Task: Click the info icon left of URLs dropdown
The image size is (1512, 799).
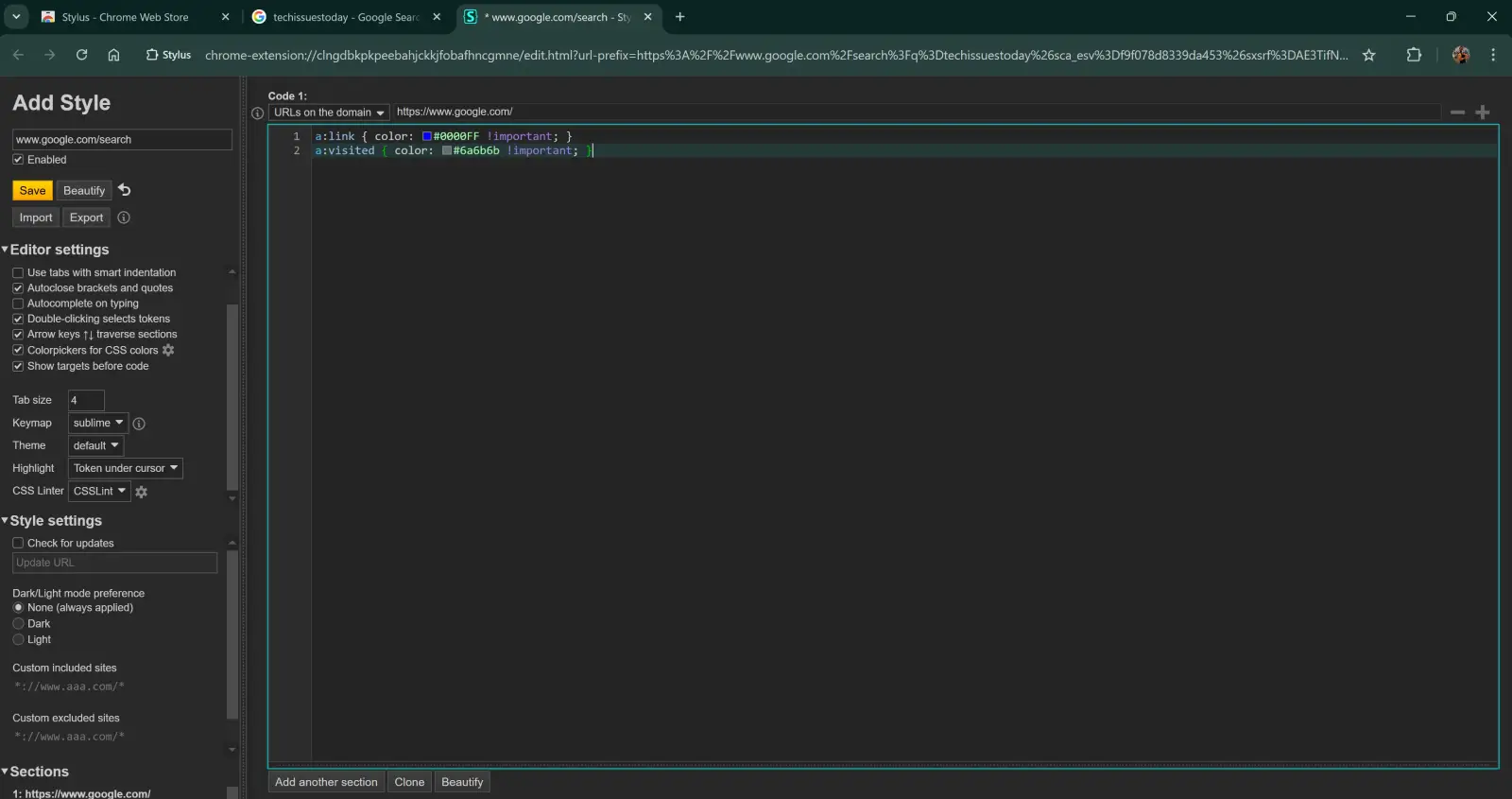Action: tap(258, 113)
